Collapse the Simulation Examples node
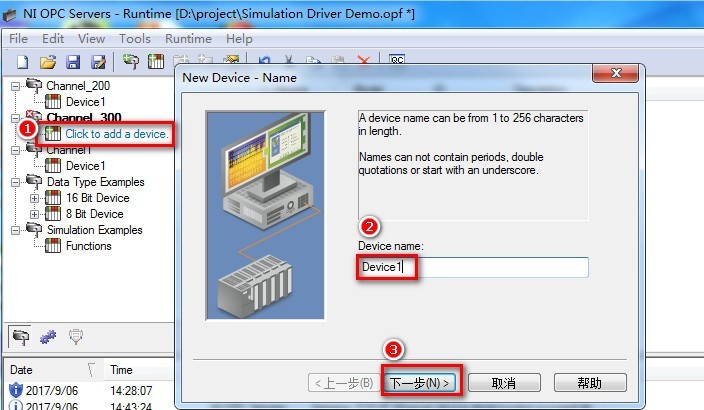The width and height of the screenshot is (704, 410). coord(15,230)
